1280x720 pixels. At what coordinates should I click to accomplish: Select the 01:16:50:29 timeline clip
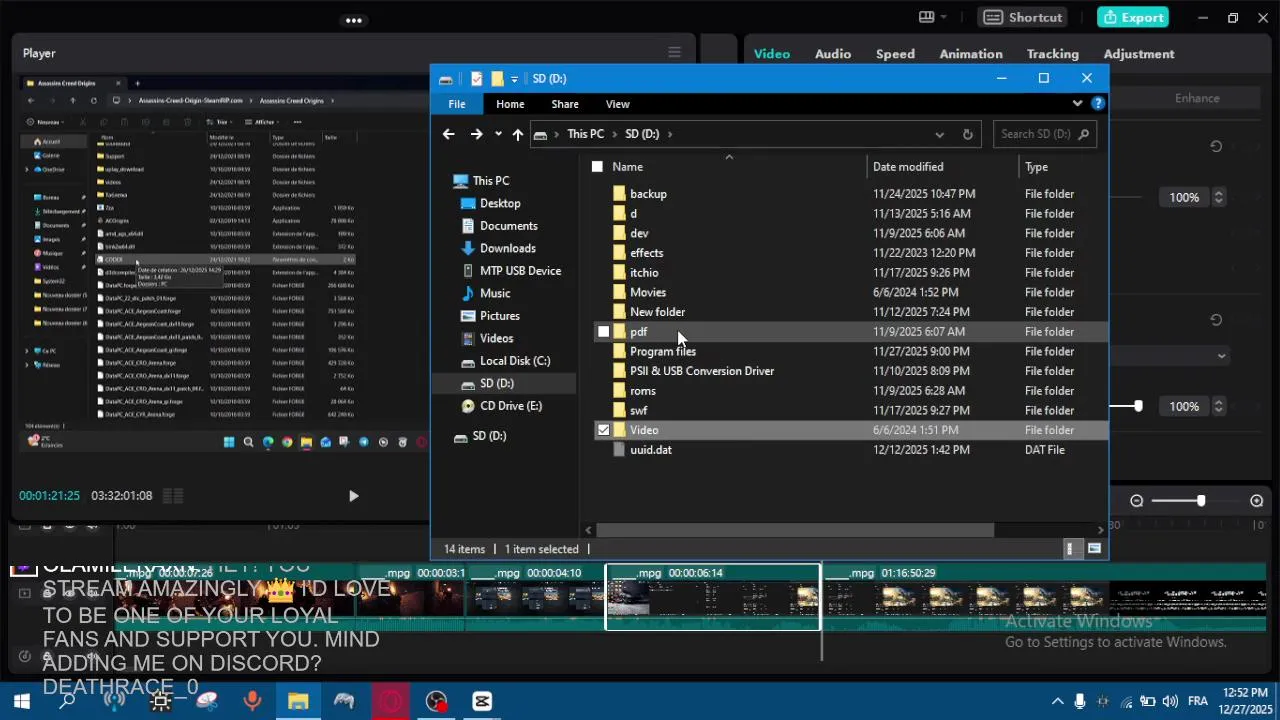pyautogui.click(x=1044, y=598)
